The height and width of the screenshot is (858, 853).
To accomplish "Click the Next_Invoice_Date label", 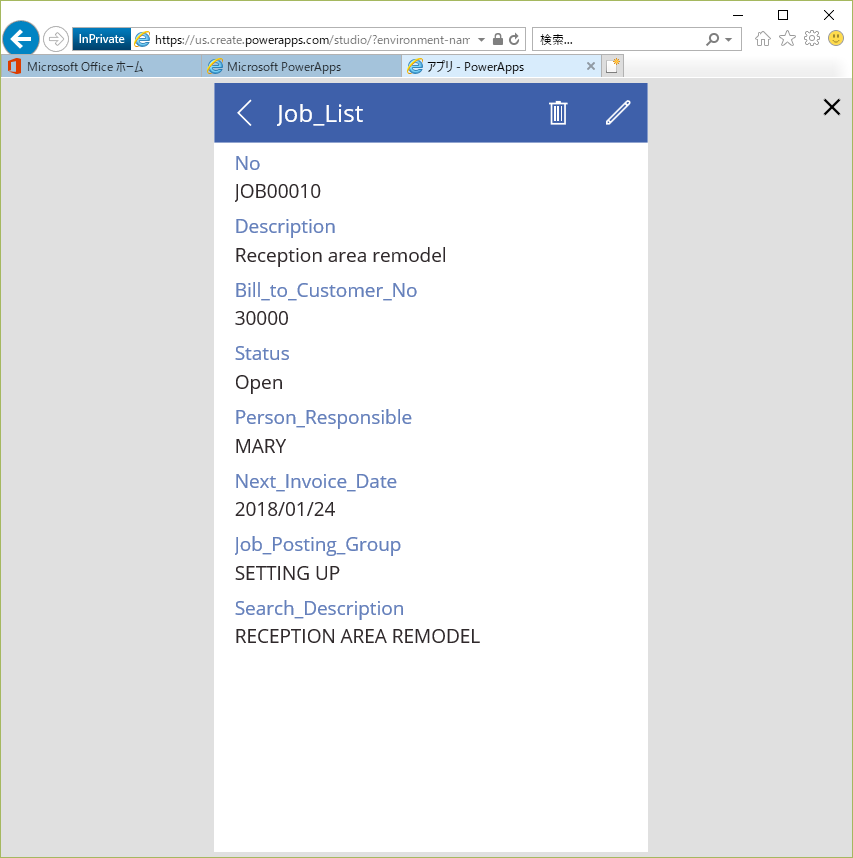I will pos(316,482).
